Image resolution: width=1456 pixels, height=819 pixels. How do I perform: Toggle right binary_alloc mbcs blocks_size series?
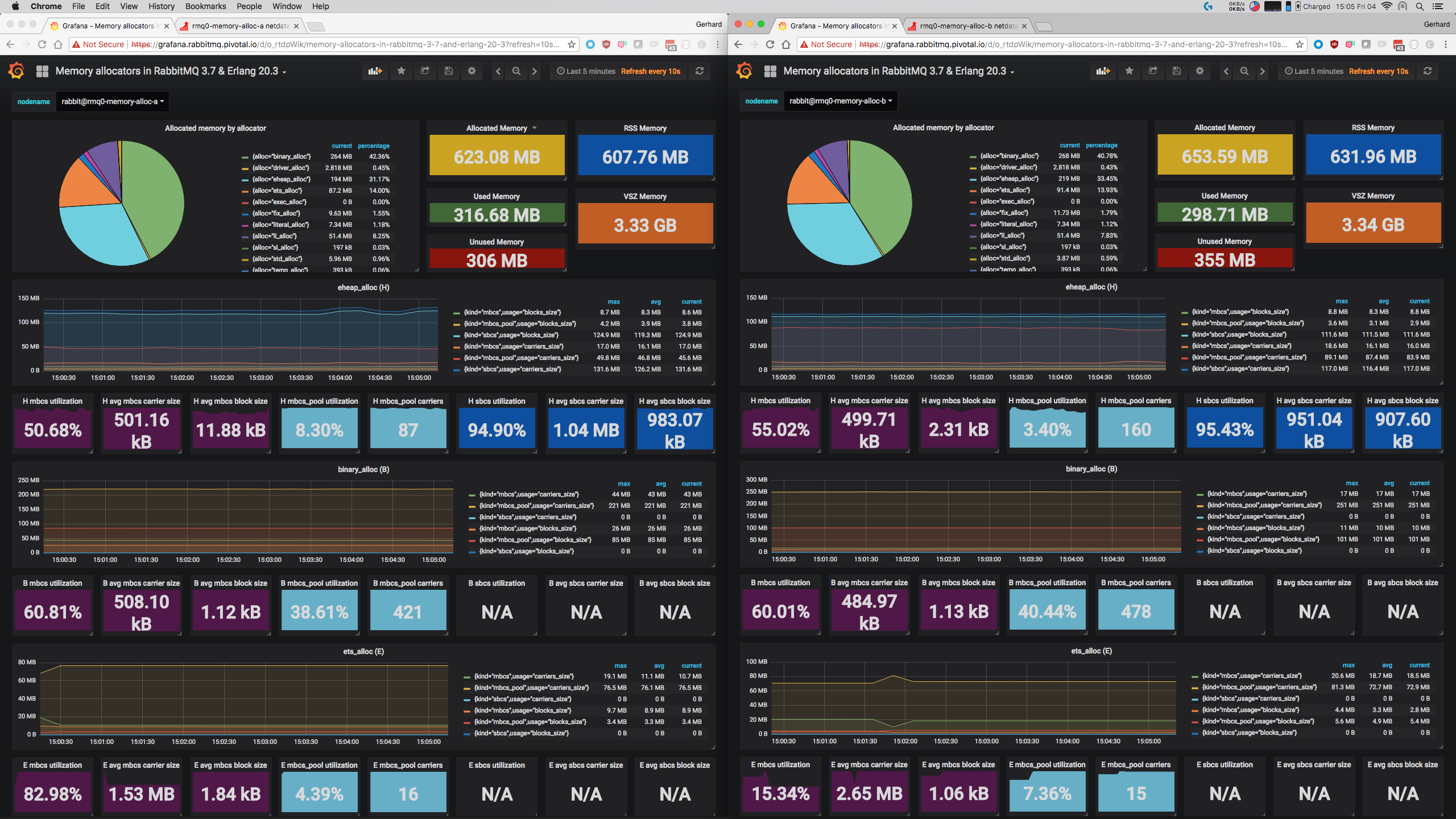1256,528
